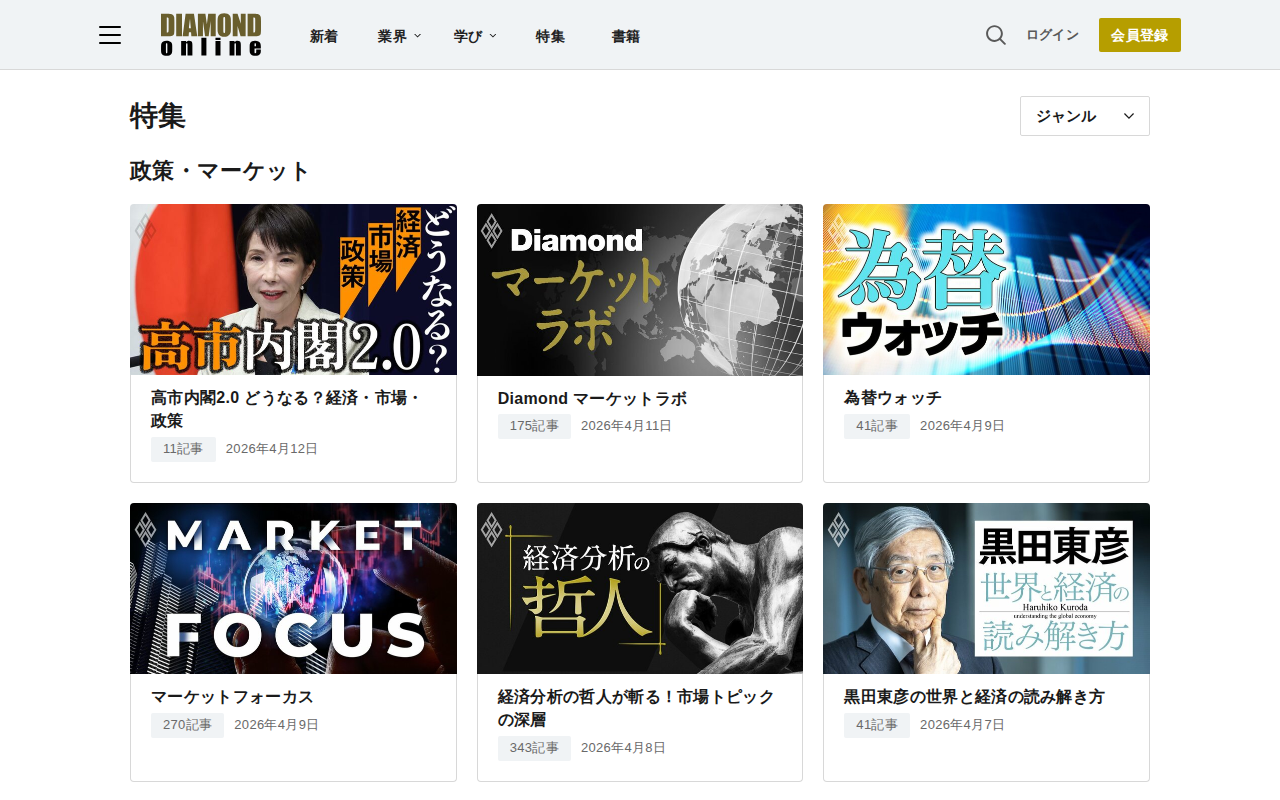The image size is (1280, 800).
Task: Select the 書籍 nav item
Action: [626, 36]
